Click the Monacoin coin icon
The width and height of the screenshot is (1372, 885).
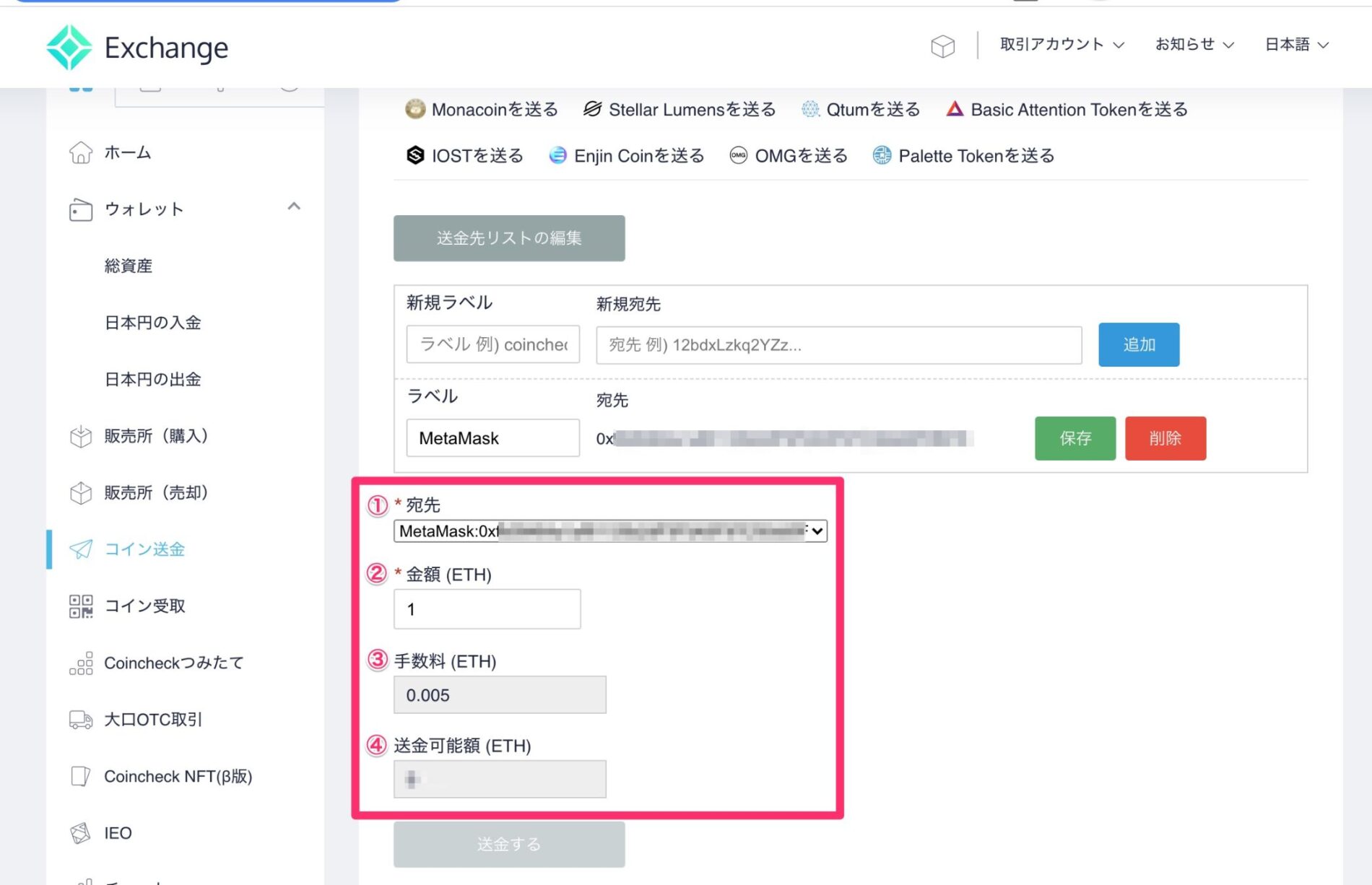(415, 109)
